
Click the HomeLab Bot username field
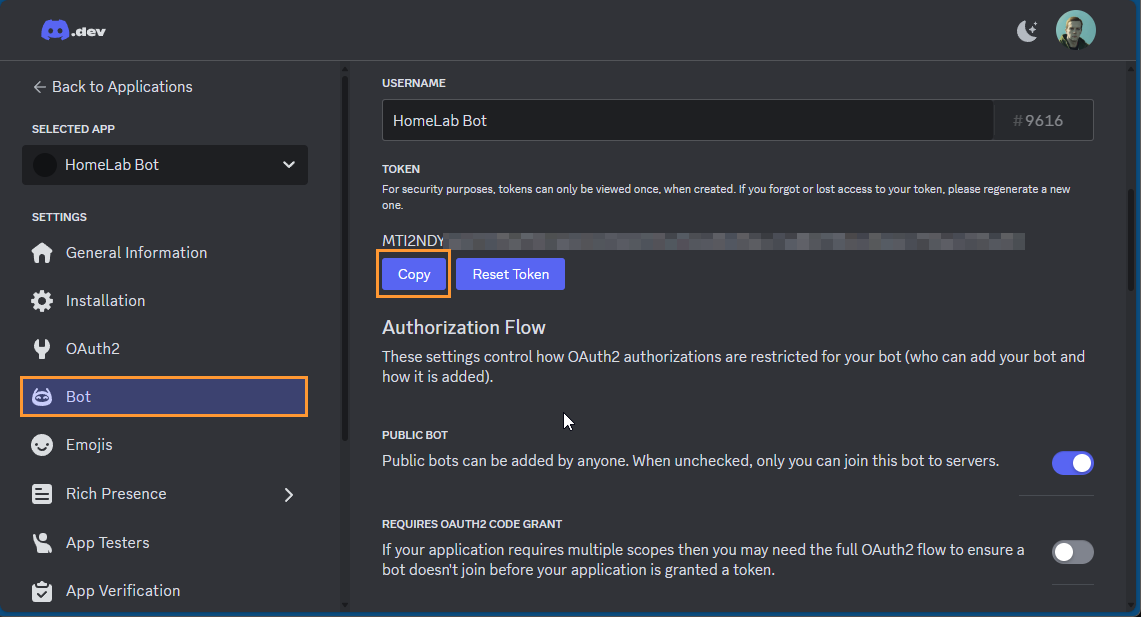point(687,120)
